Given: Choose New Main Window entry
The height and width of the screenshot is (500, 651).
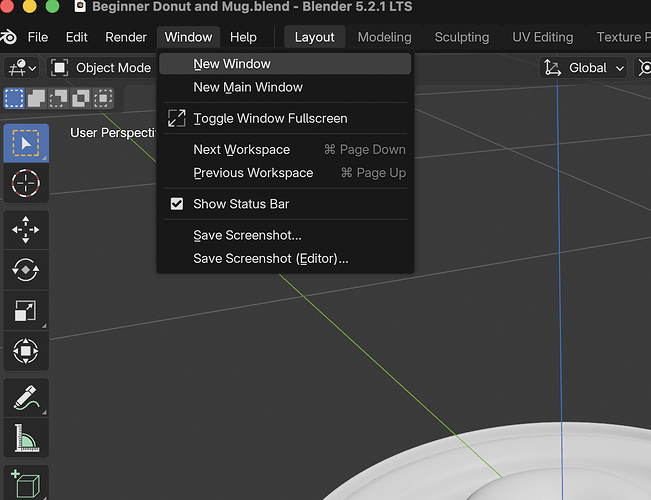Looking at the screenshot, I should tap(285, 87).
